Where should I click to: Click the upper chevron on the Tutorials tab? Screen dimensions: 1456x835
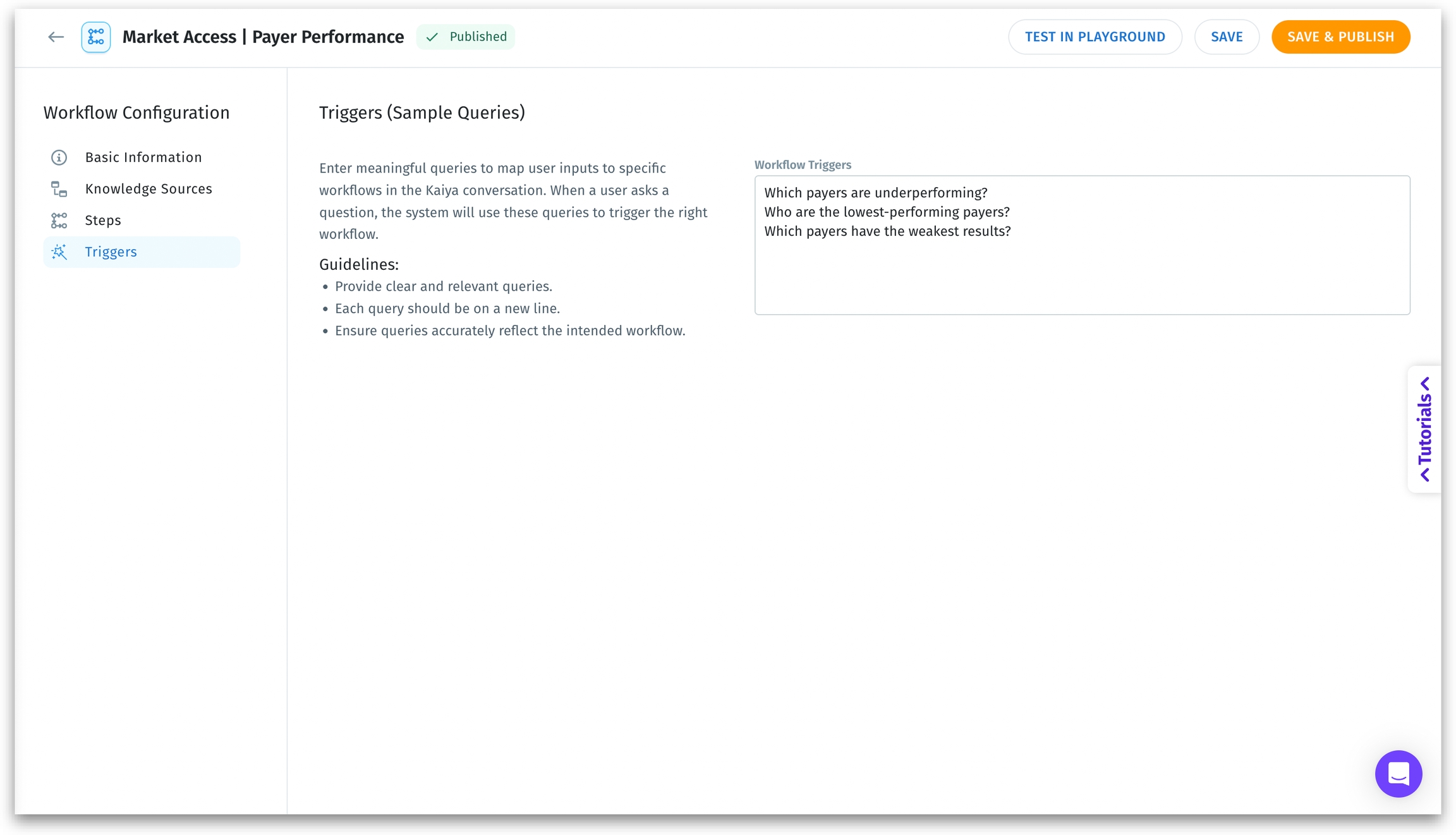pyautogui.click(x=1425, y=384)
